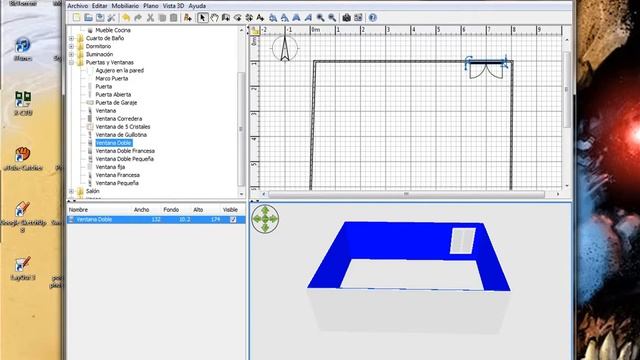
Task: Open the Mobiliario menu
Action: (125, 6)
